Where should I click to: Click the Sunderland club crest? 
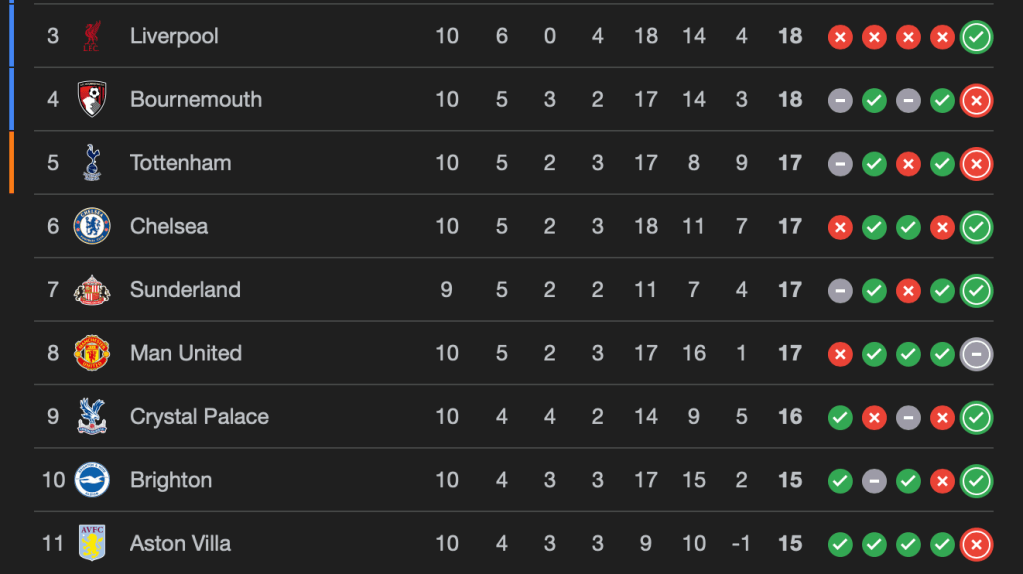tap(92, 290)
